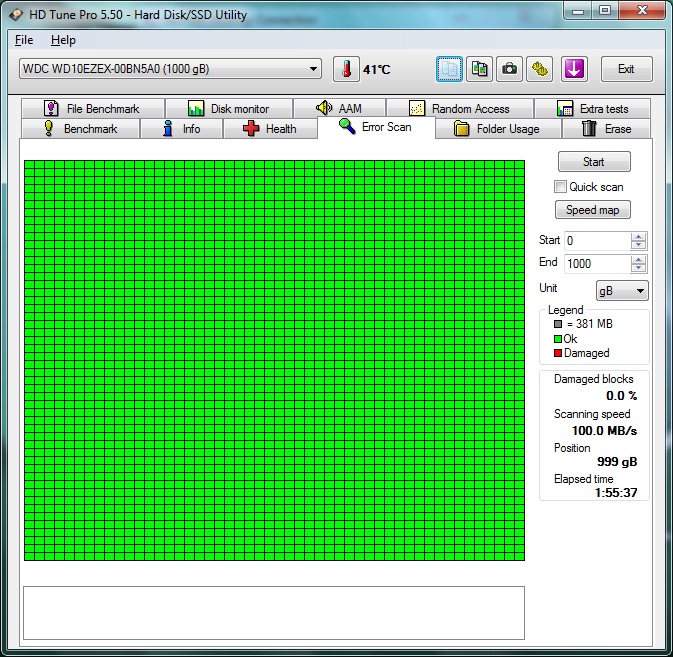The image size is (673, 657).
Task: Switch to the Folder Usage tab
Action: 498,129
